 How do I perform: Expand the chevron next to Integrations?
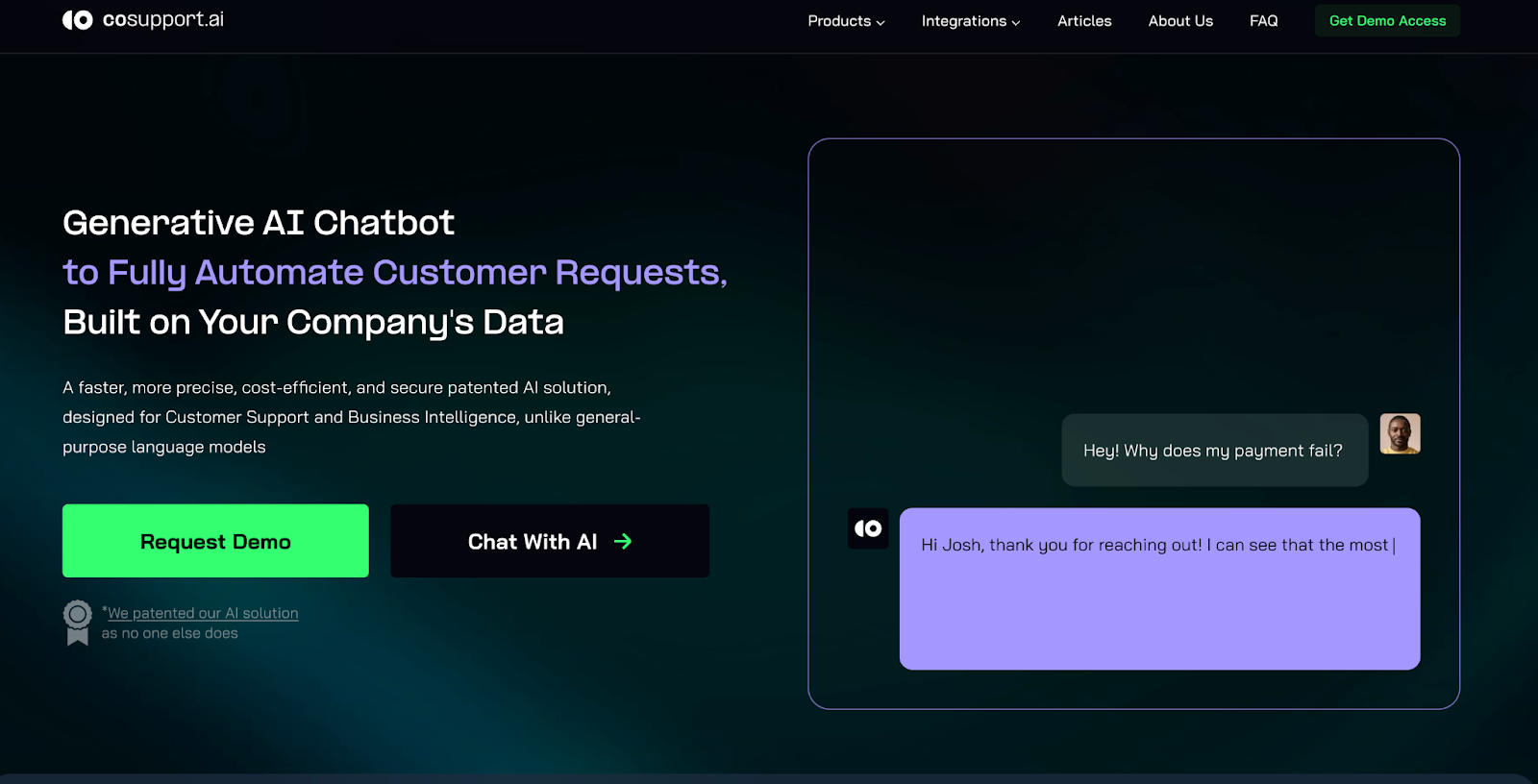tap(1016, 22)
